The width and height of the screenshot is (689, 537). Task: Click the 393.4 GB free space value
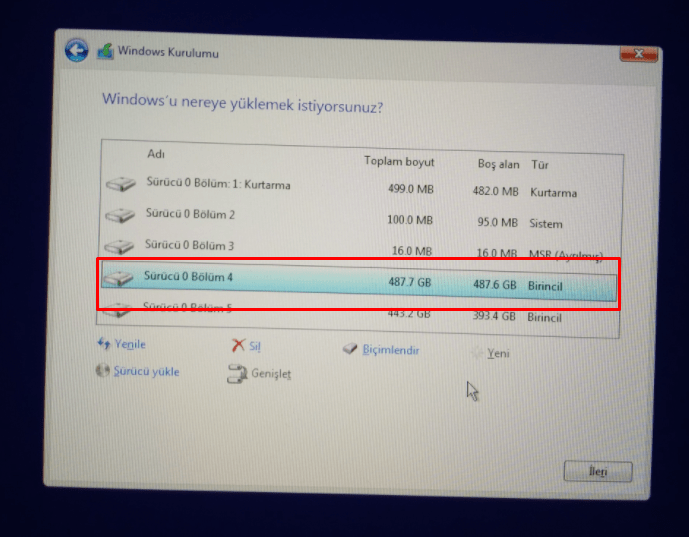click(494, 316)
